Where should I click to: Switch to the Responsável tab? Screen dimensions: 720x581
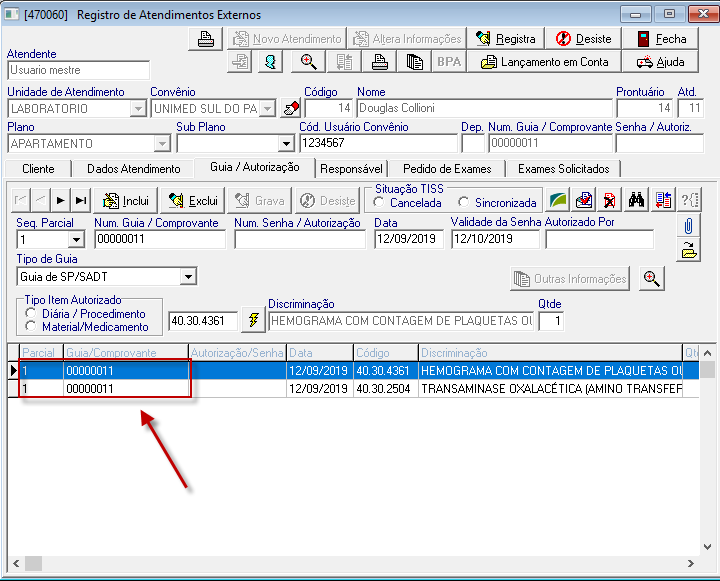tap(351, 169)
